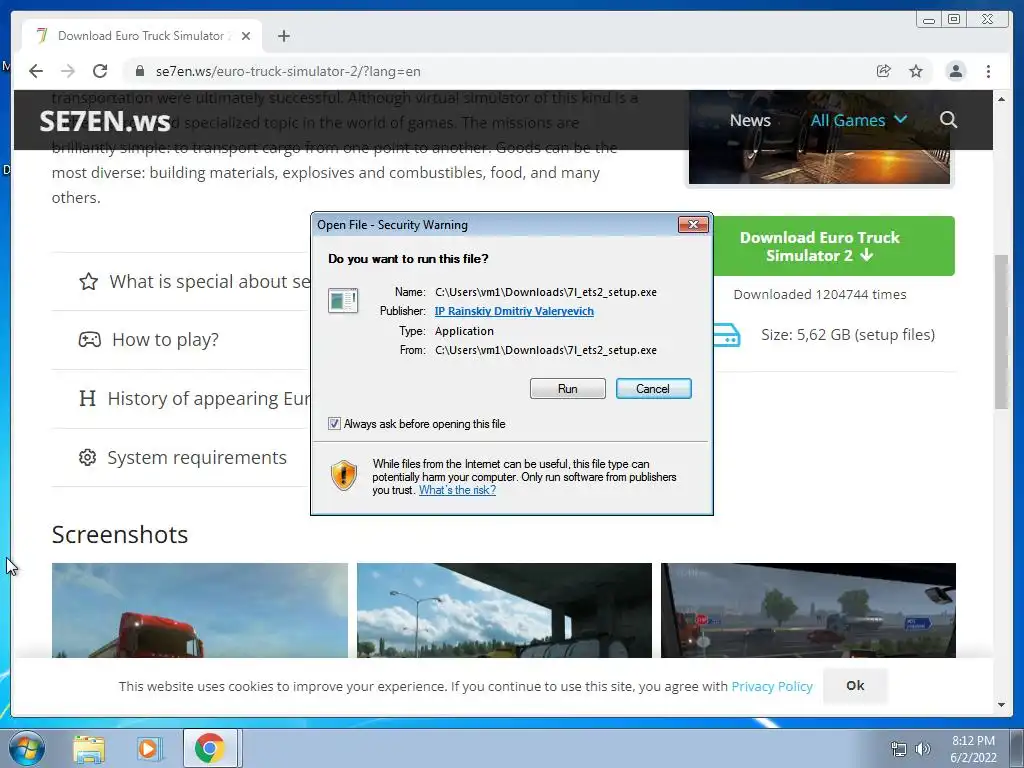1024x768 pixels.
Task: Click the scrollbar down arrow
Action: pos(1001,705)
